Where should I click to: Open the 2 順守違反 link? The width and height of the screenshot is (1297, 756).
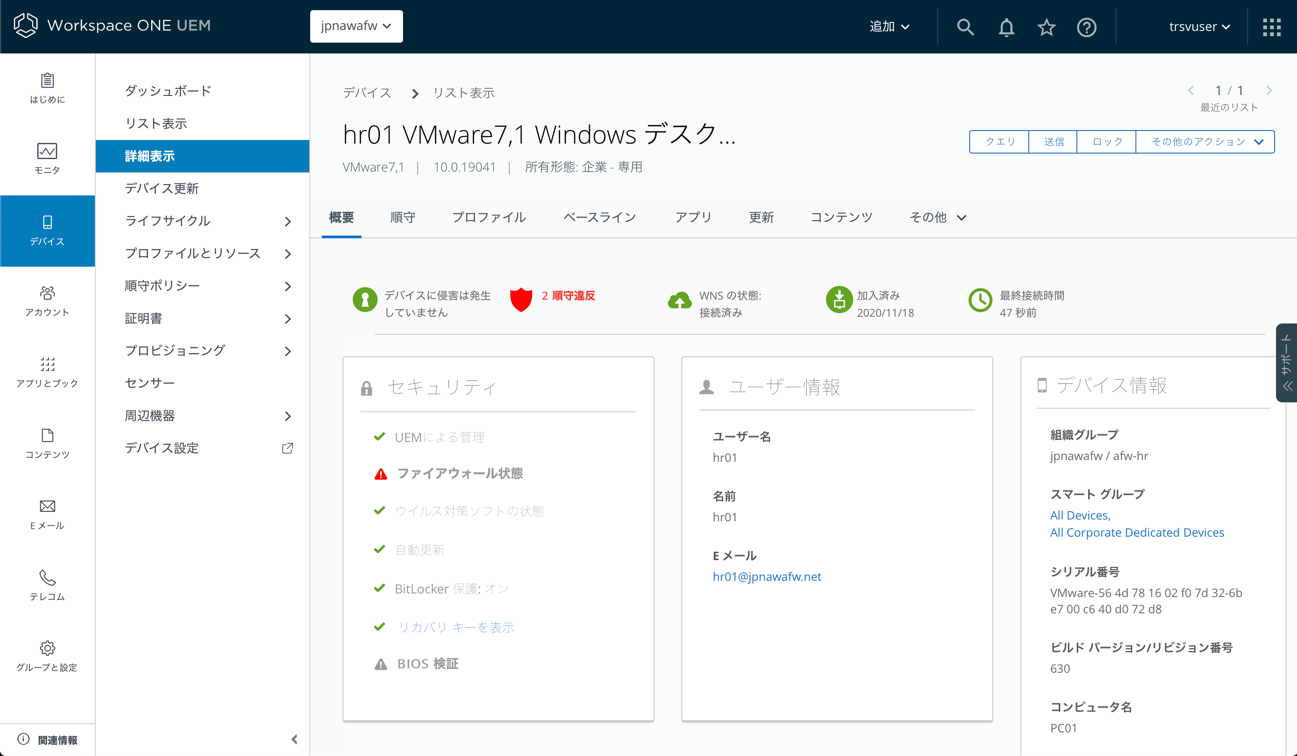tap(568, 296)
